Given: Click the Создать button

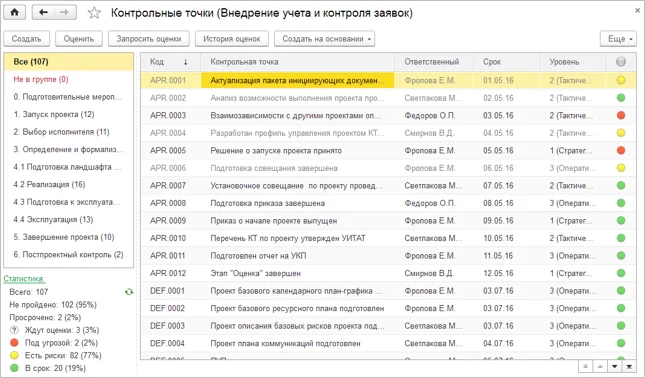Looking at the screenshot, I should pos(26,39).
